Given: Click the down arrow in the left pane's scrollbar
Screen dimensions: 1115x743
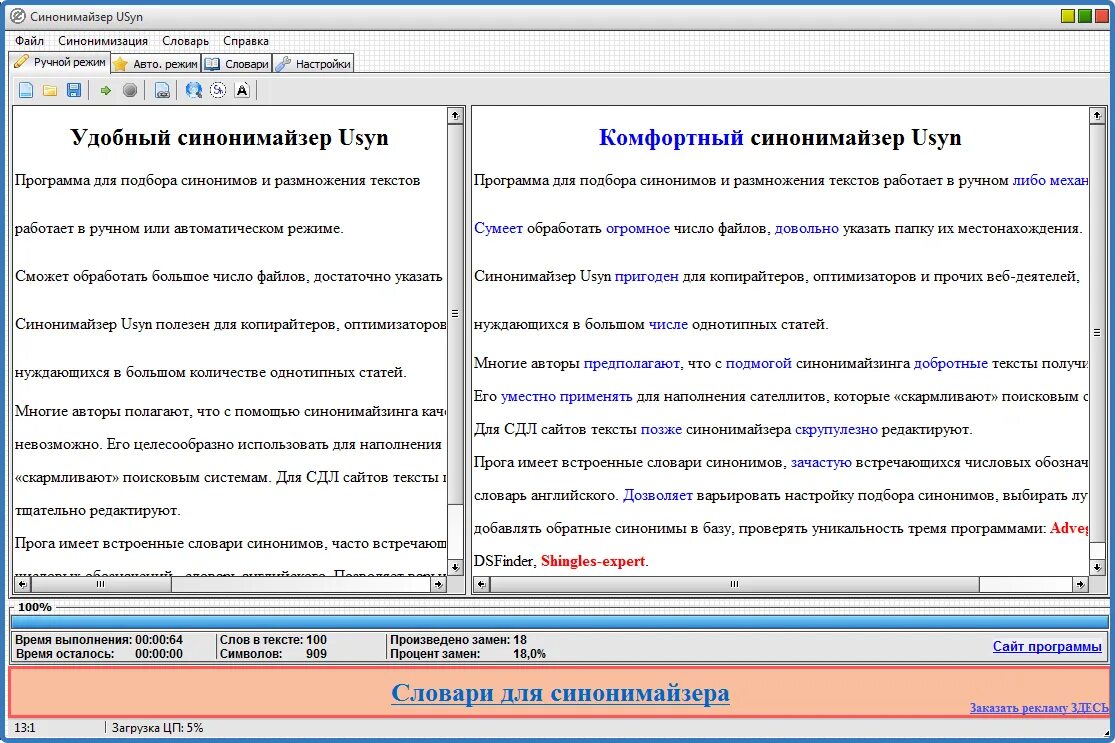Looking at the screenshot, I should point(455,567).
